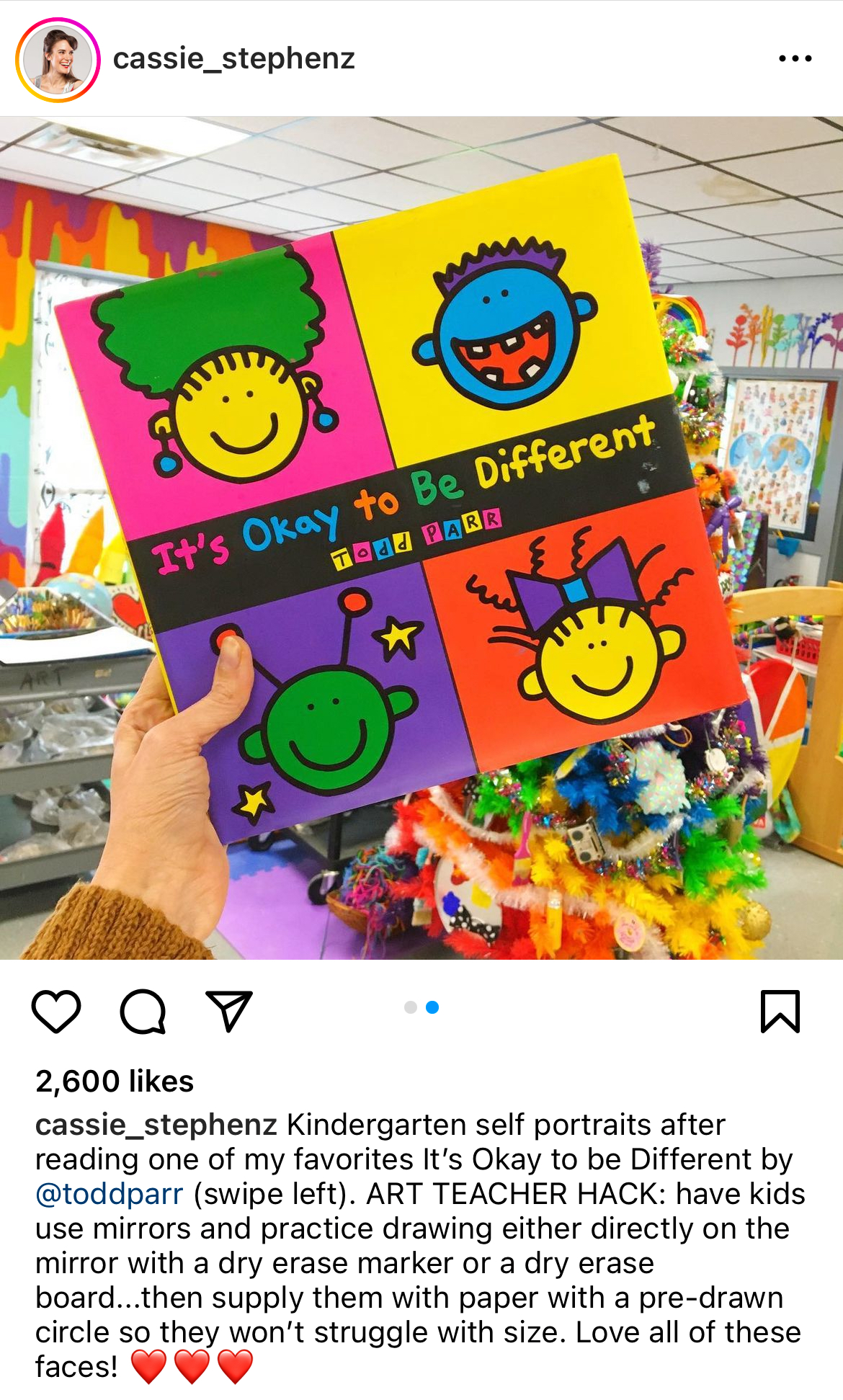Visit the @toddparr mention
Viewport: 843px width, 1400px height.
tap(110, 1194)
